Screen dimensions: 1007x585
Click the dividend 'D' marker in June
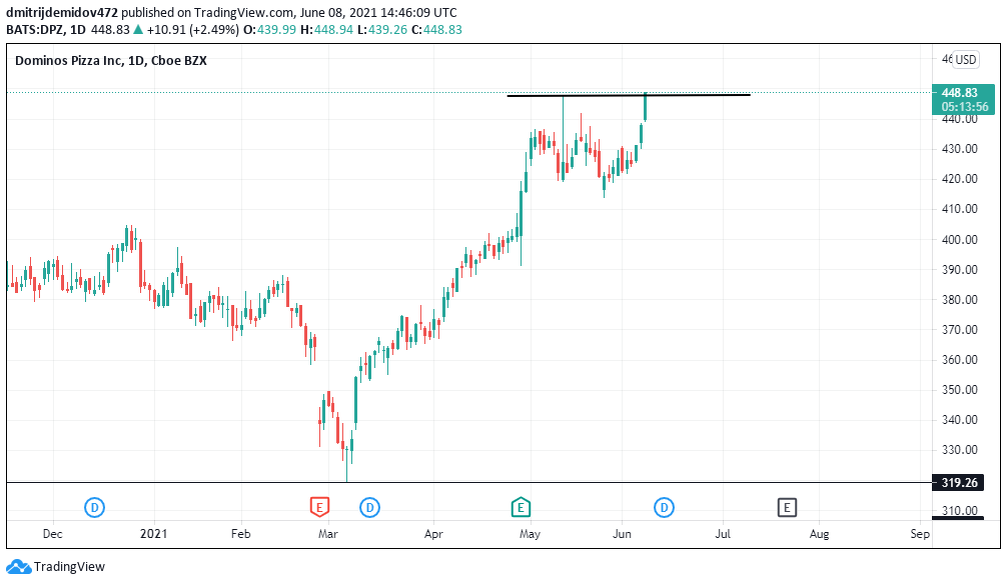(x=664, y=508)
